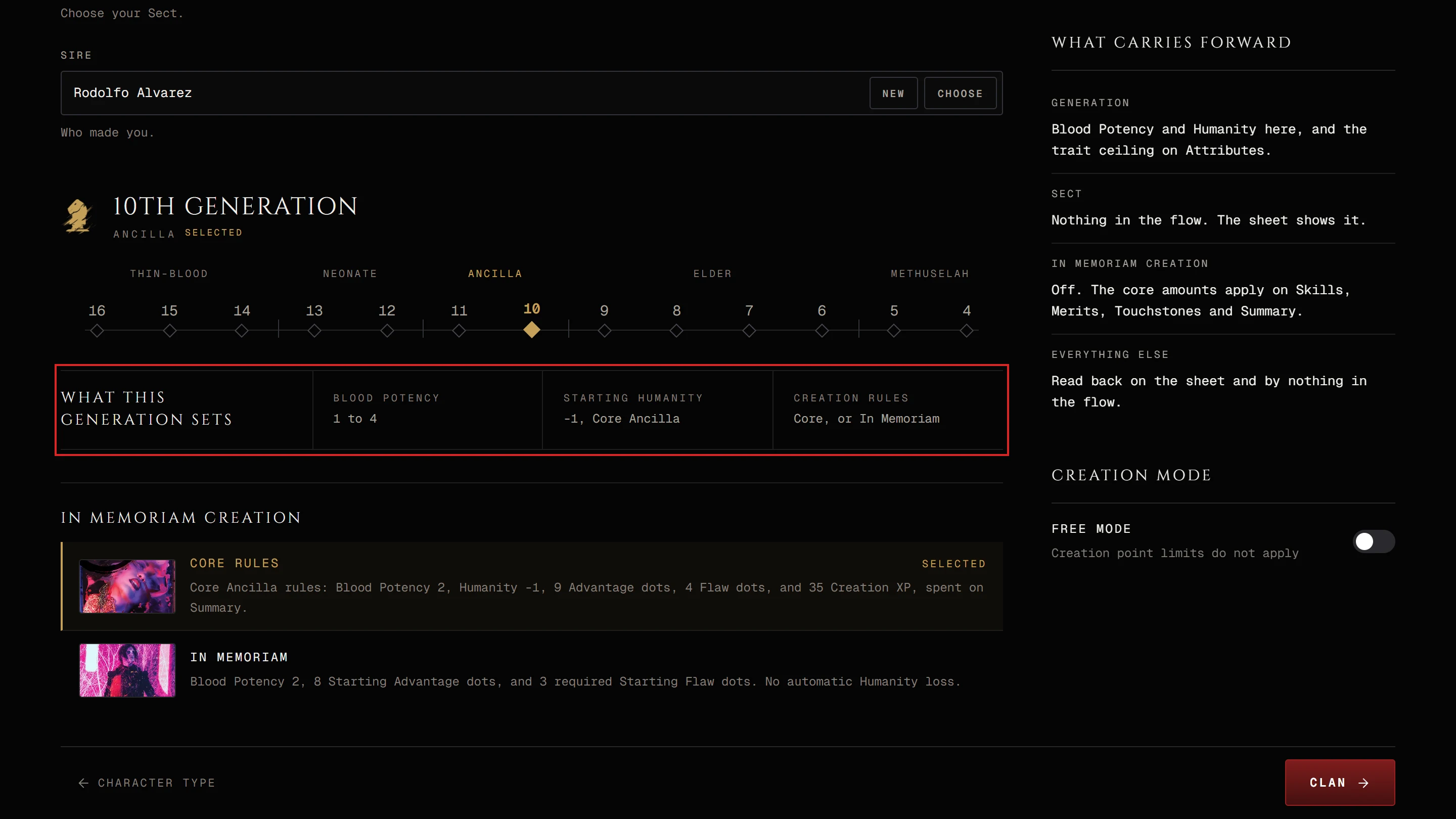Viewport: 1456px width, 819px height.
Task: Click the forward arrow icon on Clan button
Action: [1363, 783]
